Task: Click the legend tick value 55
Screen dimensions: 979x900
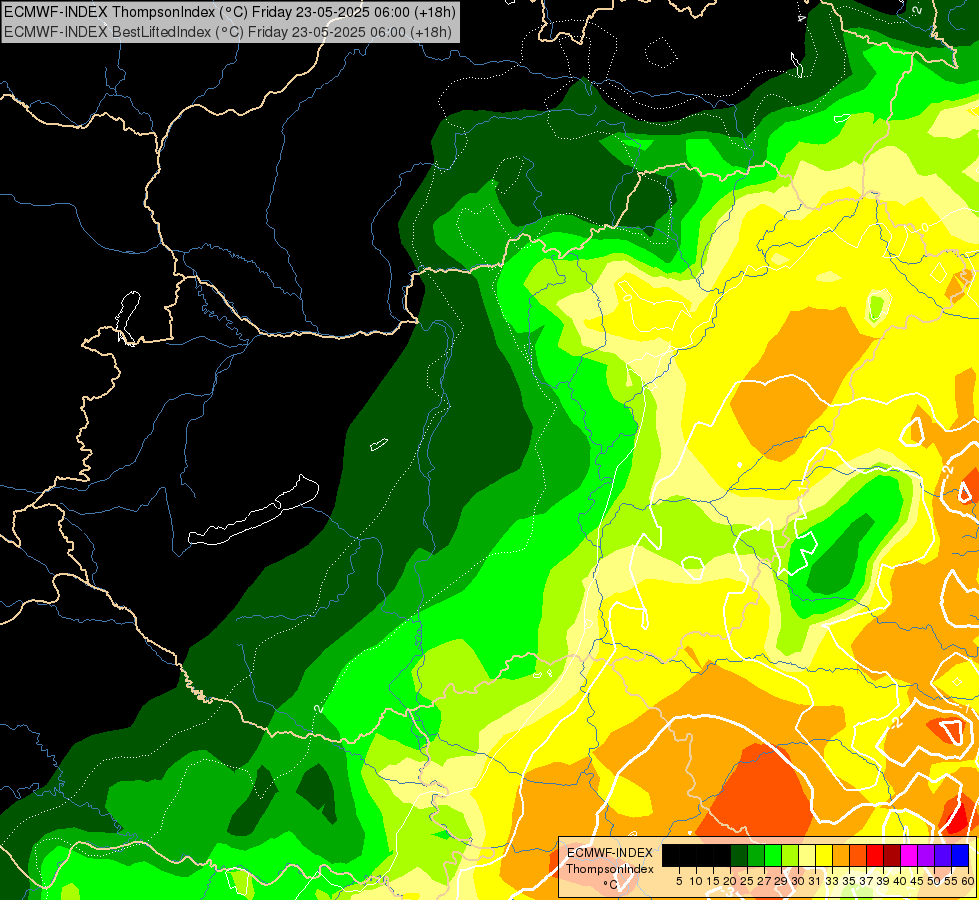Action: click(951, 881)
